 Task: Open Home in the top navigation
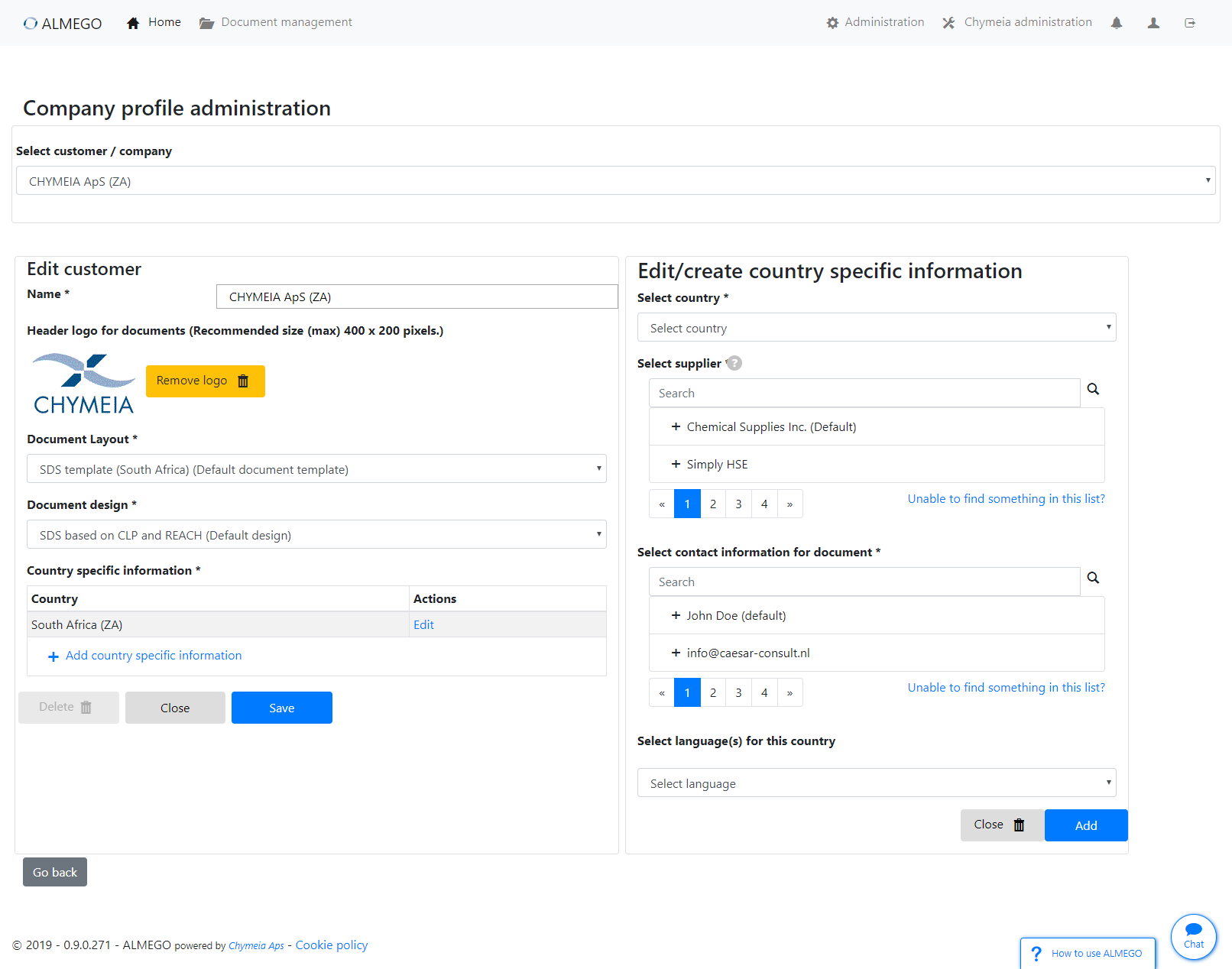click(x=164, y=22)
